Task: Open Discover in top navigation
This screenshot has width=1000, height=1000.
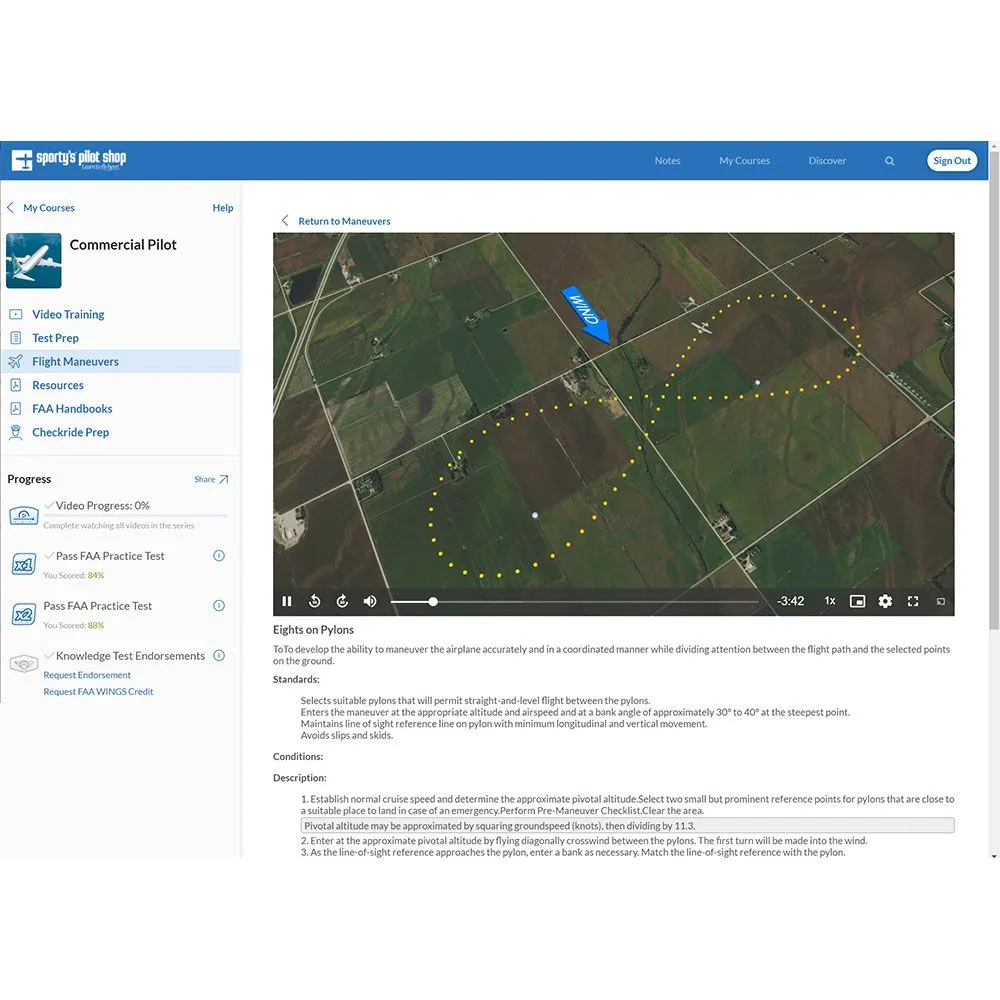Action: click(827, 161)
